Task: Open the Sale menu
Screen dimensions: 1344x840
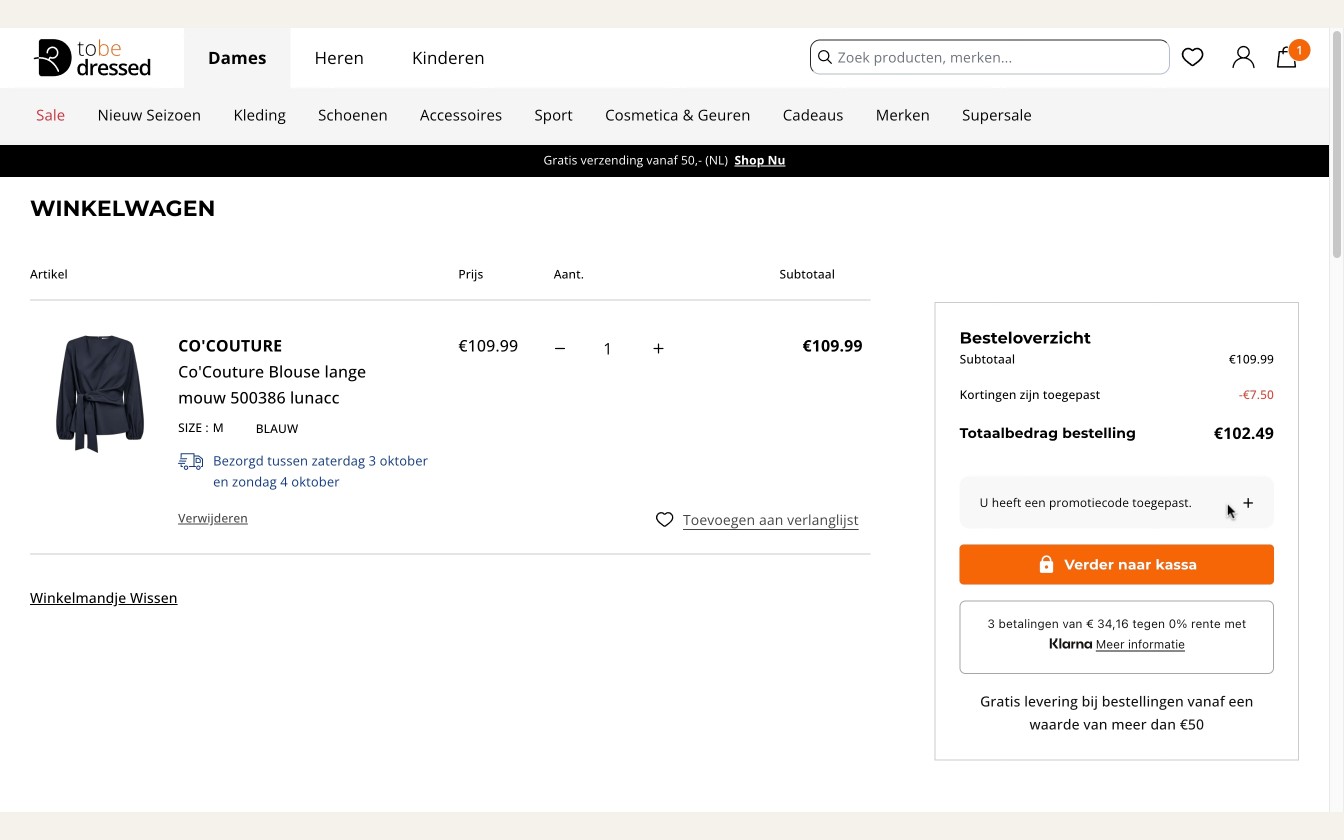Action: pos(50,115)
